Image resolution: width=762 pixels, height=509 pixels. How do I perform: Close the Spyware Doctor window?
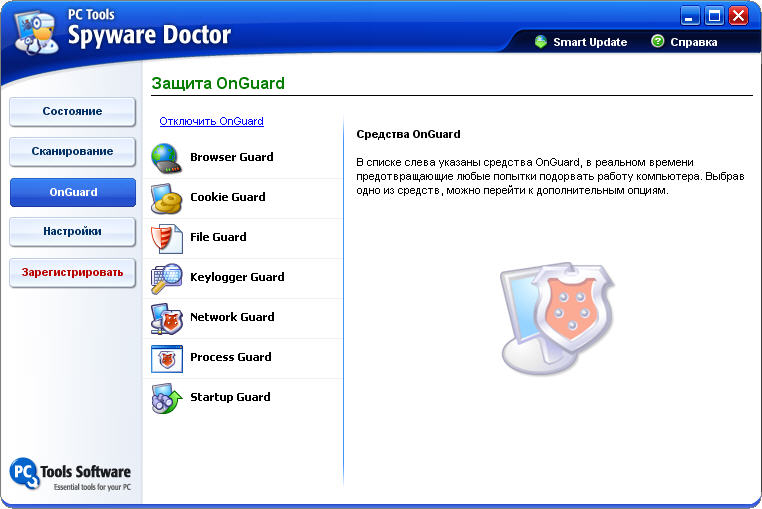click(x=739, y=16)
